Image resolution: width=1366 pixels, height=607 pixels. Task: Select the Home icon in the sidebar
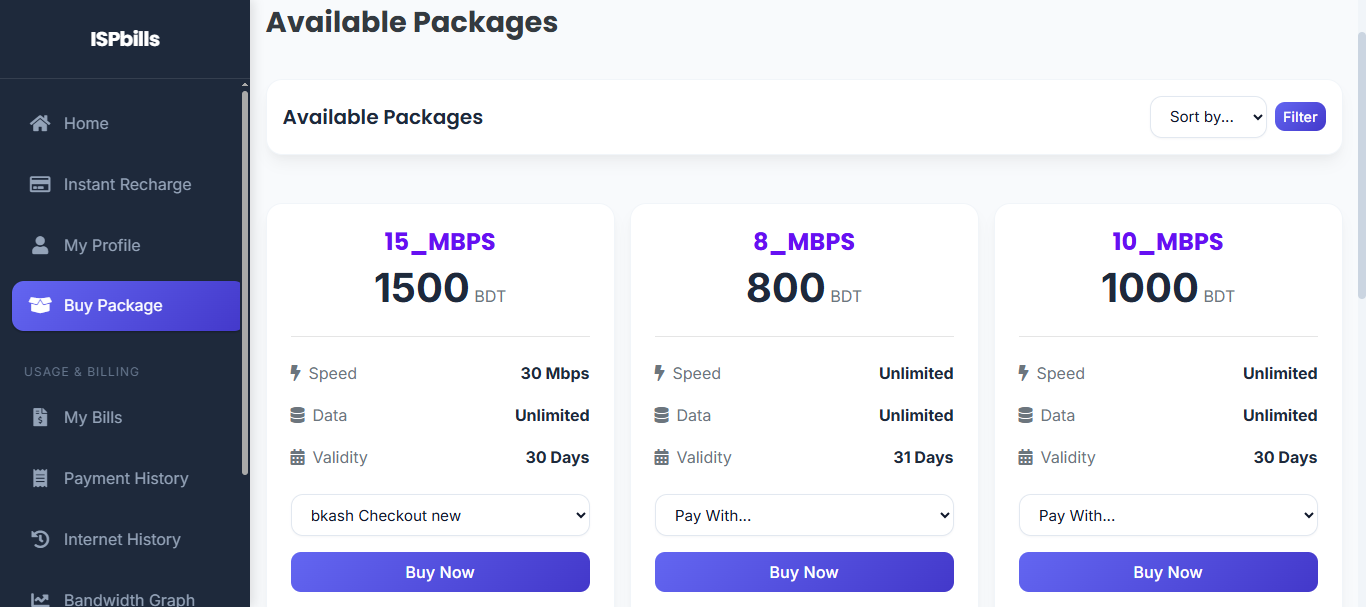39,123
